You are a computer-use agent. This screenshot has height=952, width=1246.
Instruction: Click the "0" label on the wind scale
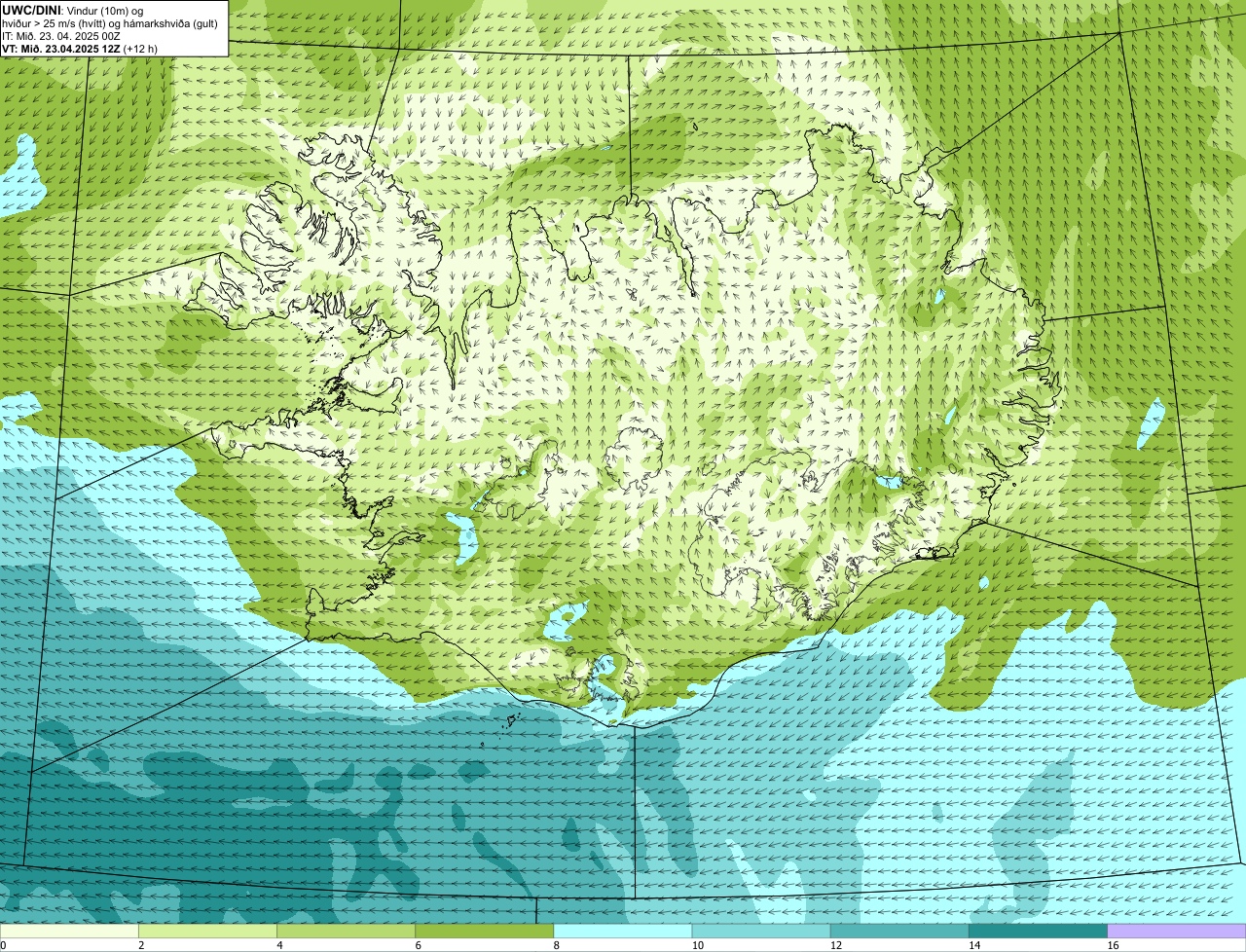pyautogui.click(x=4, y=945)
